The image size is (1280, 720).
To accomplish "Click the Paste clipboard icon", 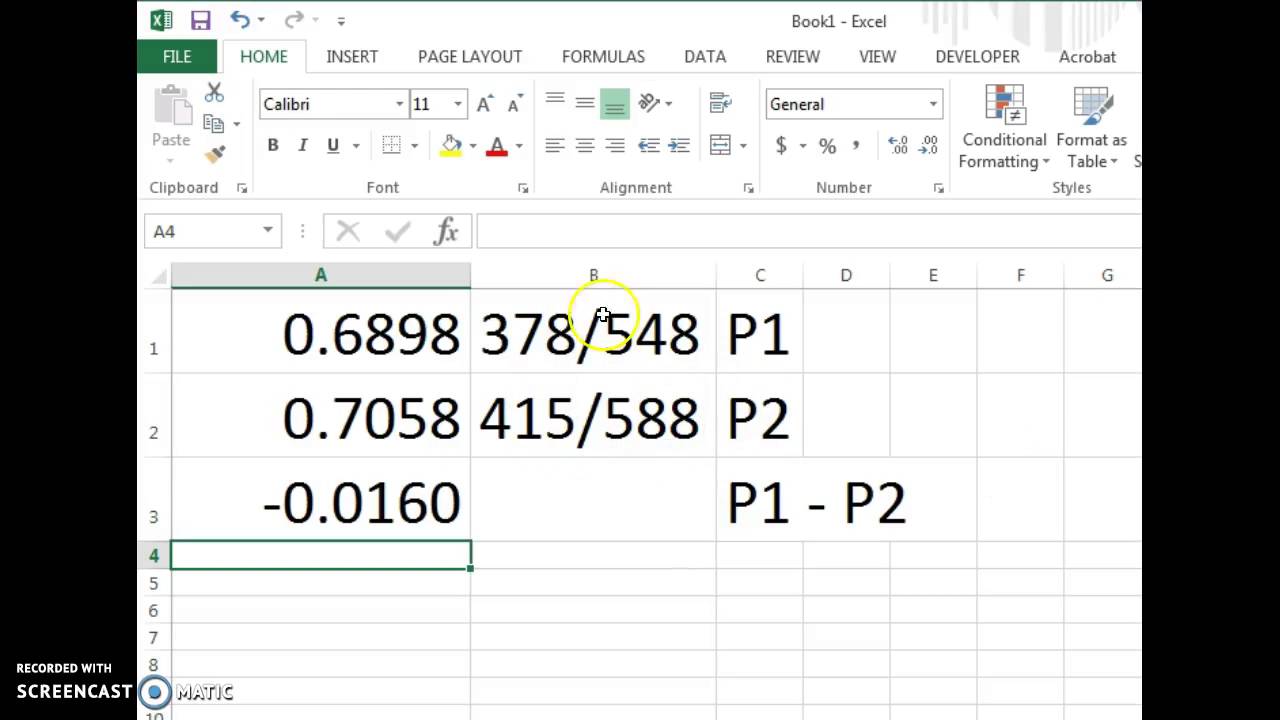I will coord(172,106).
